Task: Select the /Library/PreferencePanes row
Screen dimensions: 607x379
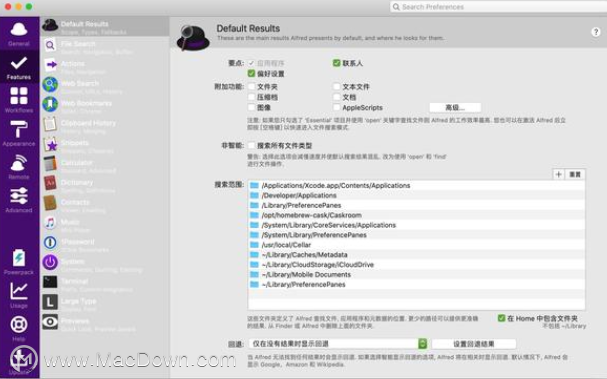Action: (x=417, y=205)
